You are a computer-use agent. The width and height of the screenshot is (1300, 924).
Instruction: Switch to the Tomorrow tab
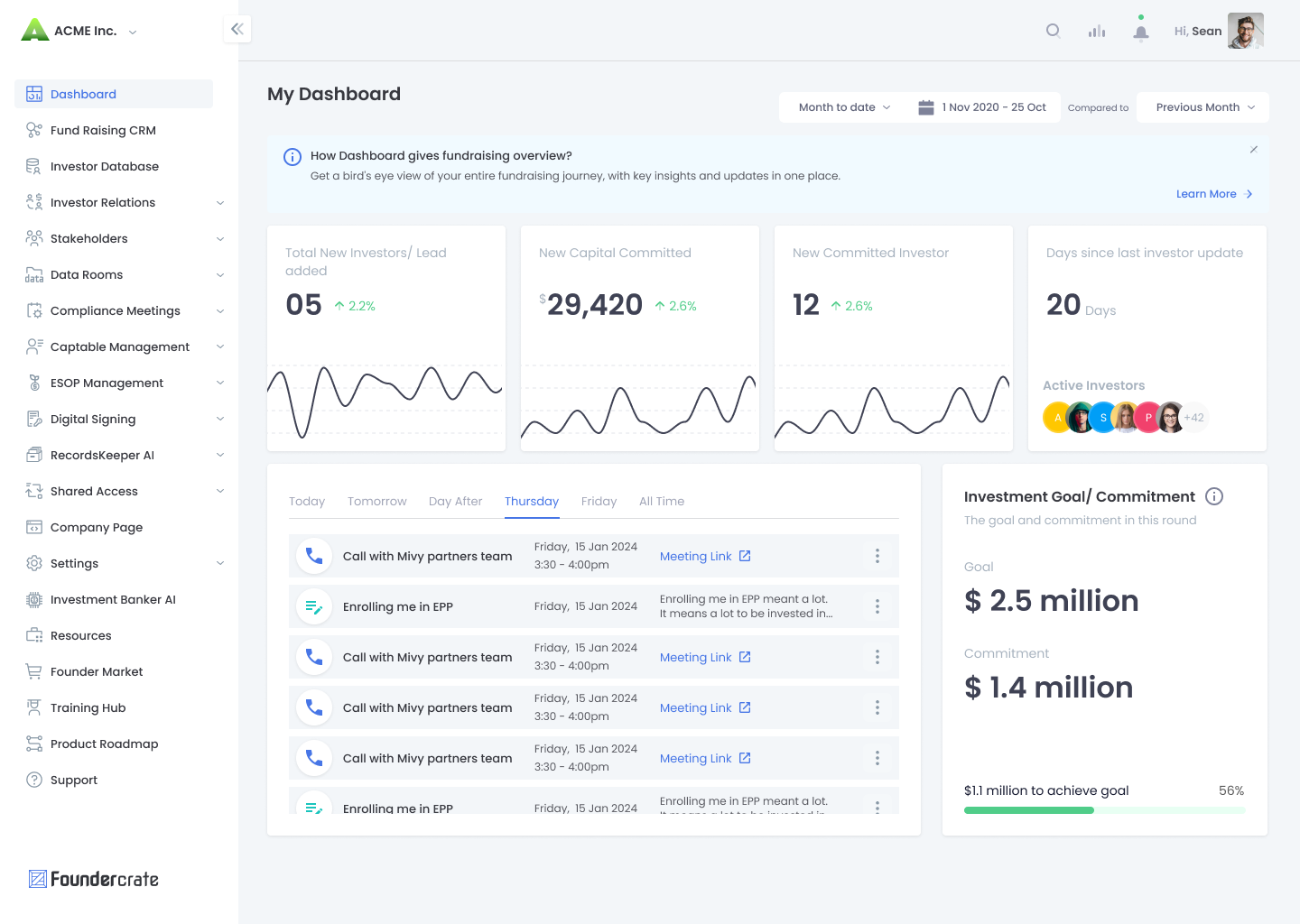(377, 502)
